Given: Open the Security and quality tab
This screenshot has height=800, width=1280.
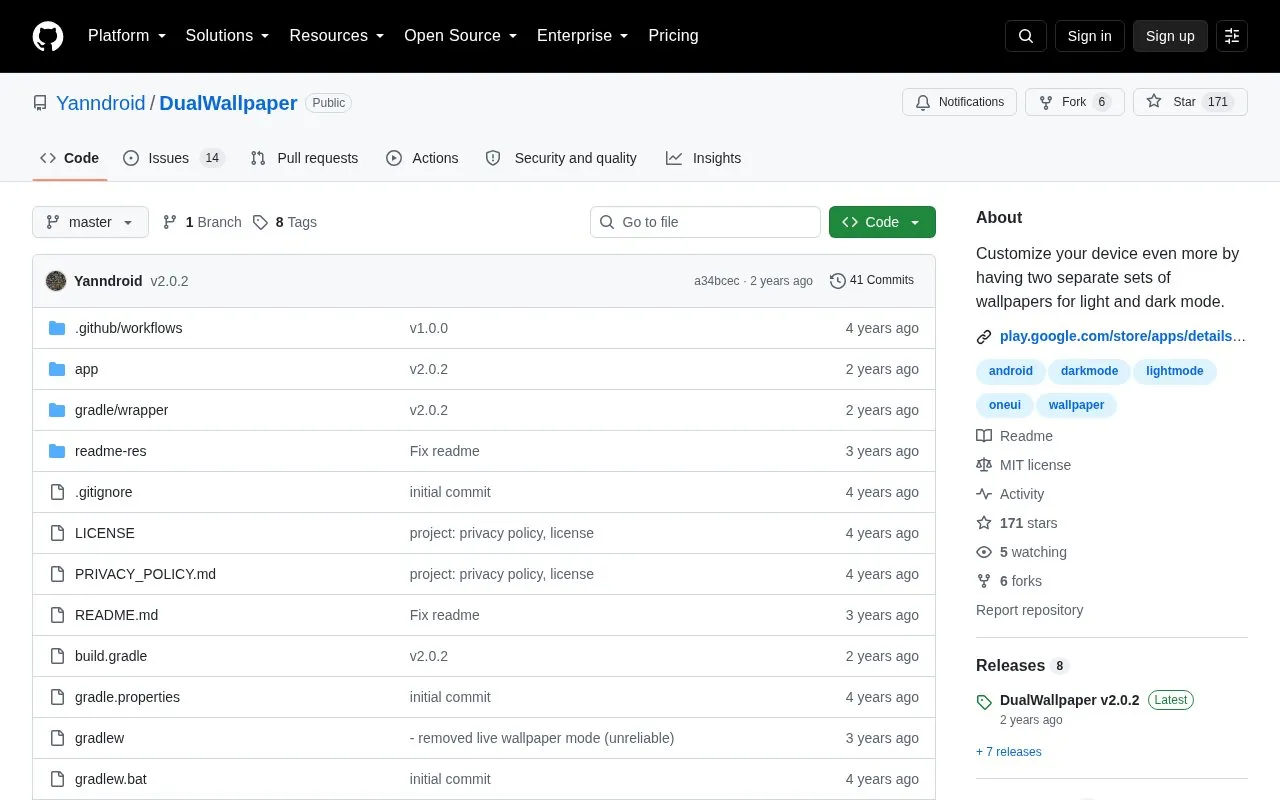Looking at the screenshot, I should [x=561, y=158].
